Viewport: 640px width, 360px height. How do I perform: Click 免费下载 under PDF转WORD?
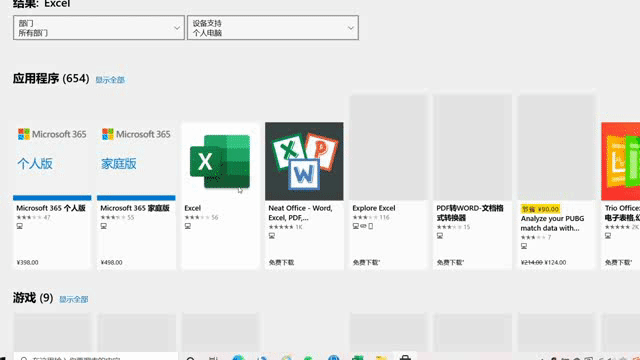[x=450, y=262]
